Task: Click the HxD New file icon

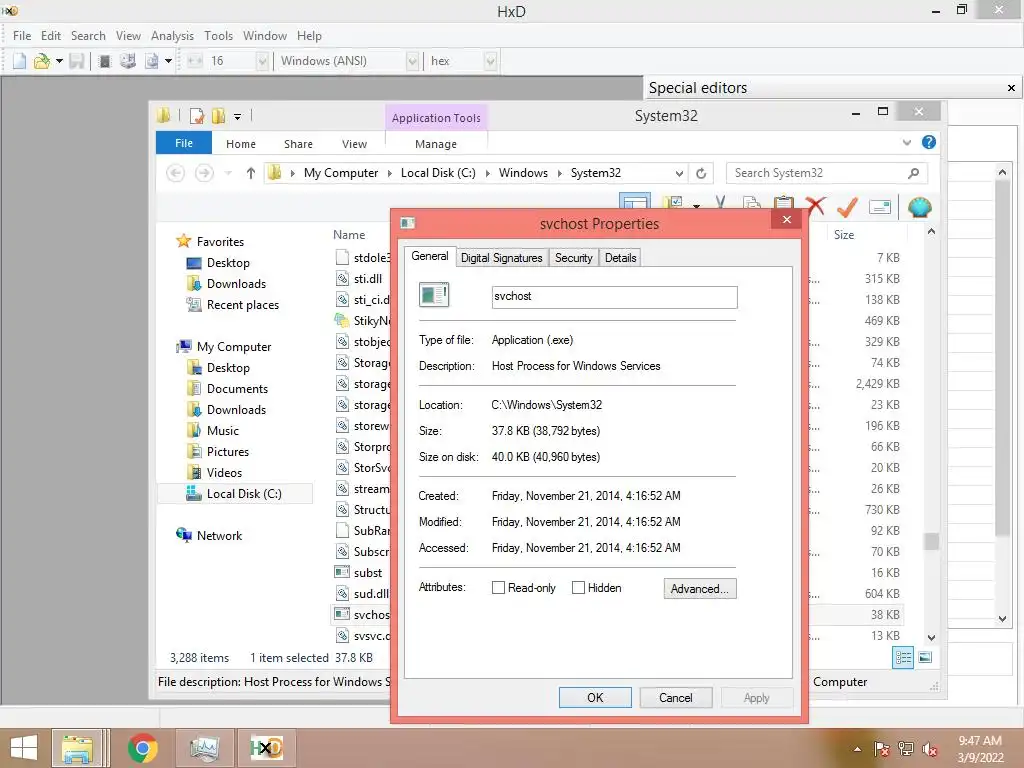Action: 20,61
